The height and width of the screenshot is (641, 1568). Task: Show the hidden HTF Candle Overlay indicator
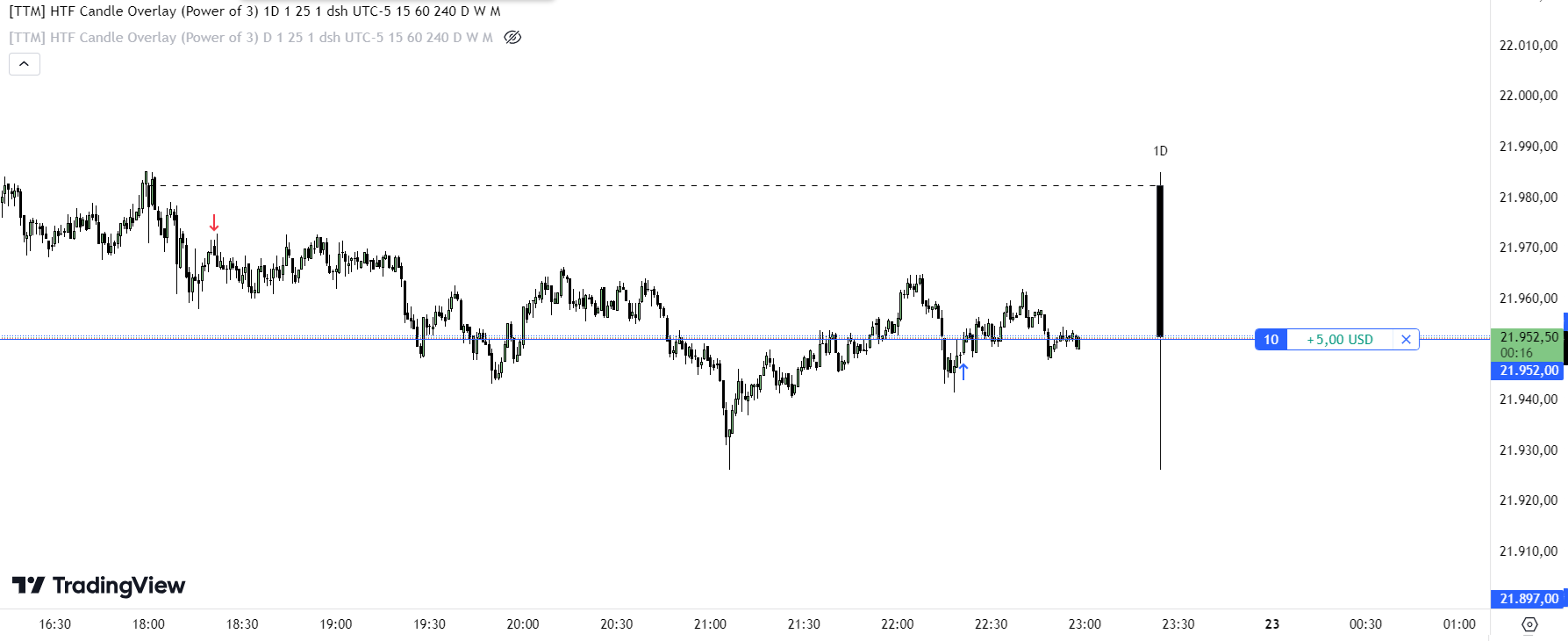[x=513, y=37]
